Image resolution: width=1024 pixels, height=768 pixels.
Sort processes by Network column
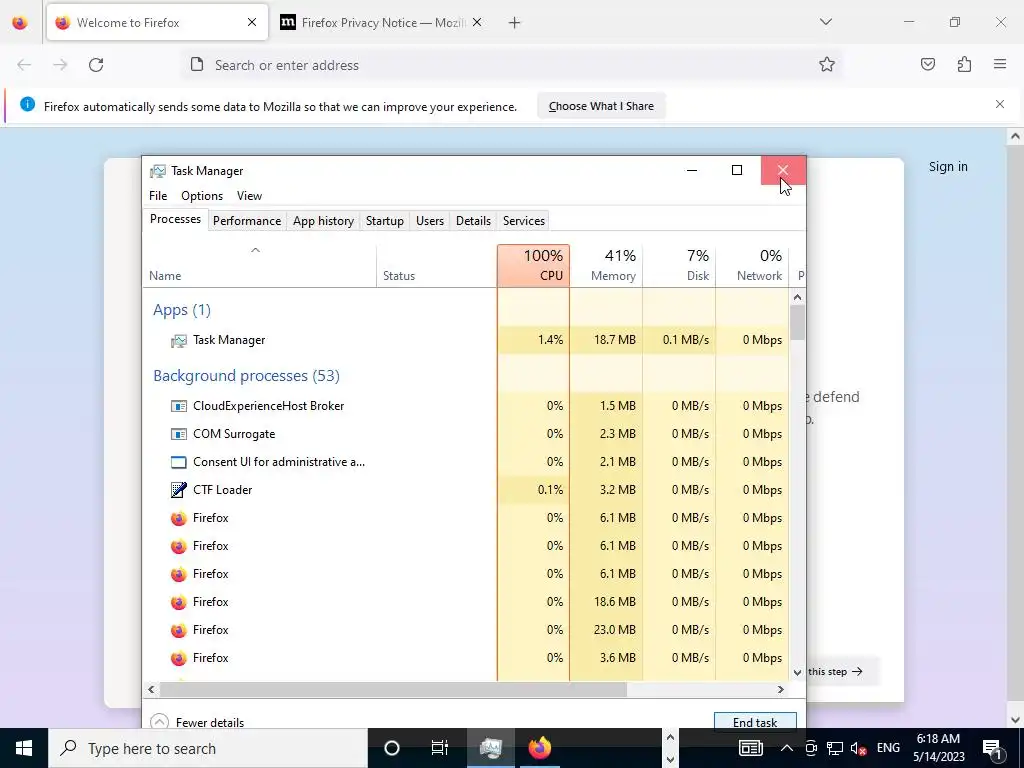tap(752, 266)
